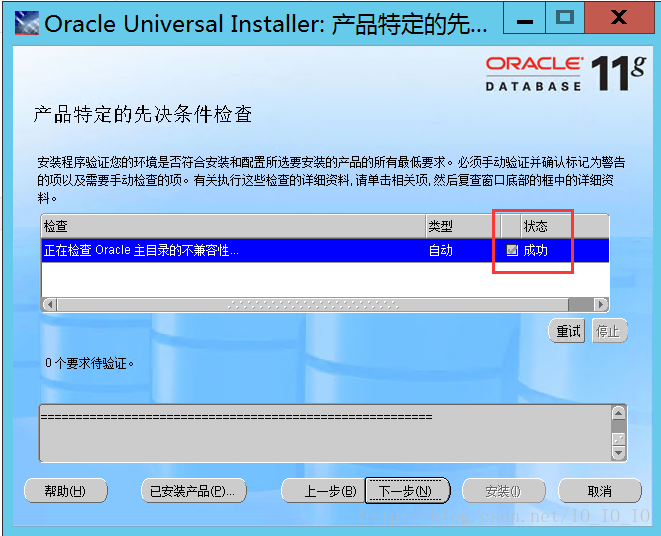
Task: Click left arrow of horizontal table scrollbar
Action: (x=50, y=304)
